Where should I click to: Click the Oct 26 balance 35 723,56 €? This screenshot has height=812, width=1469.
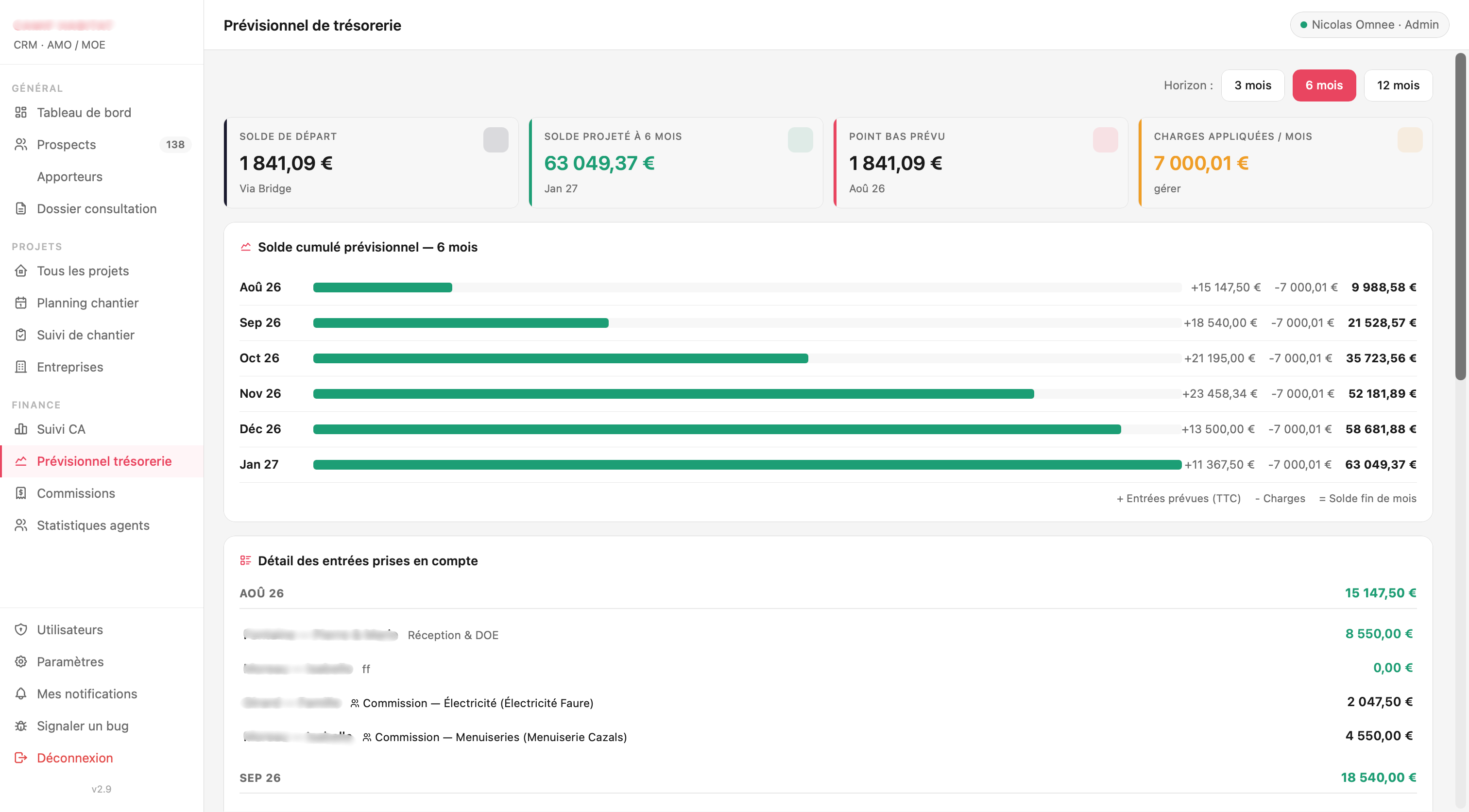[x=1381, y=358]
